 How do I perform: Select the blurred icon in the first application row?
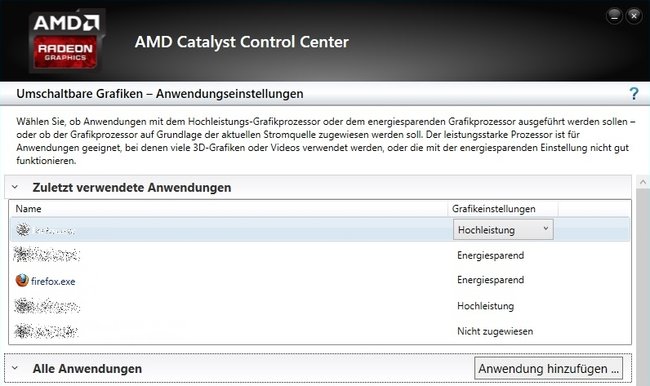click(23, 229)
